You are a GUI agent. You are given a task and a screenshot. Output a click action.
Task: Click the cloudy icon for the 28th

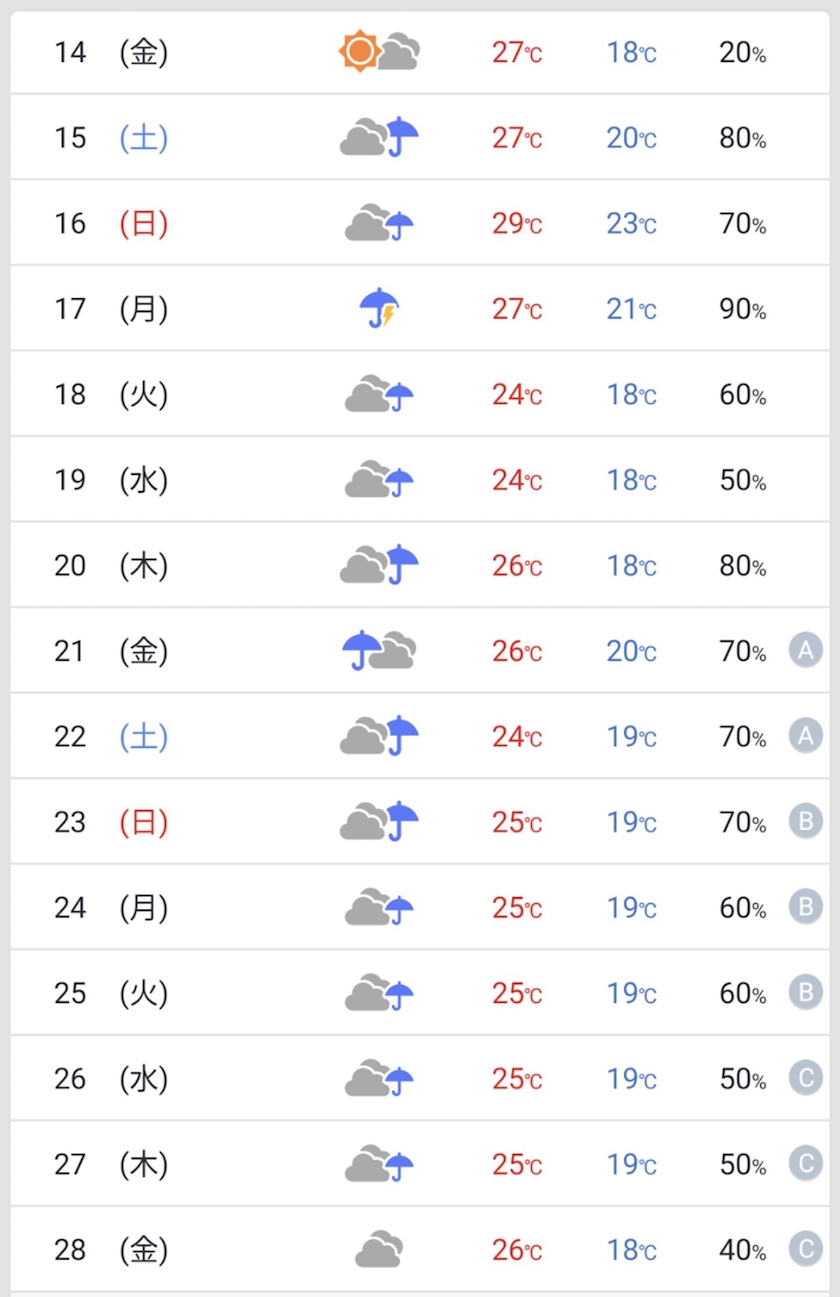click(x=379, y=1250)
